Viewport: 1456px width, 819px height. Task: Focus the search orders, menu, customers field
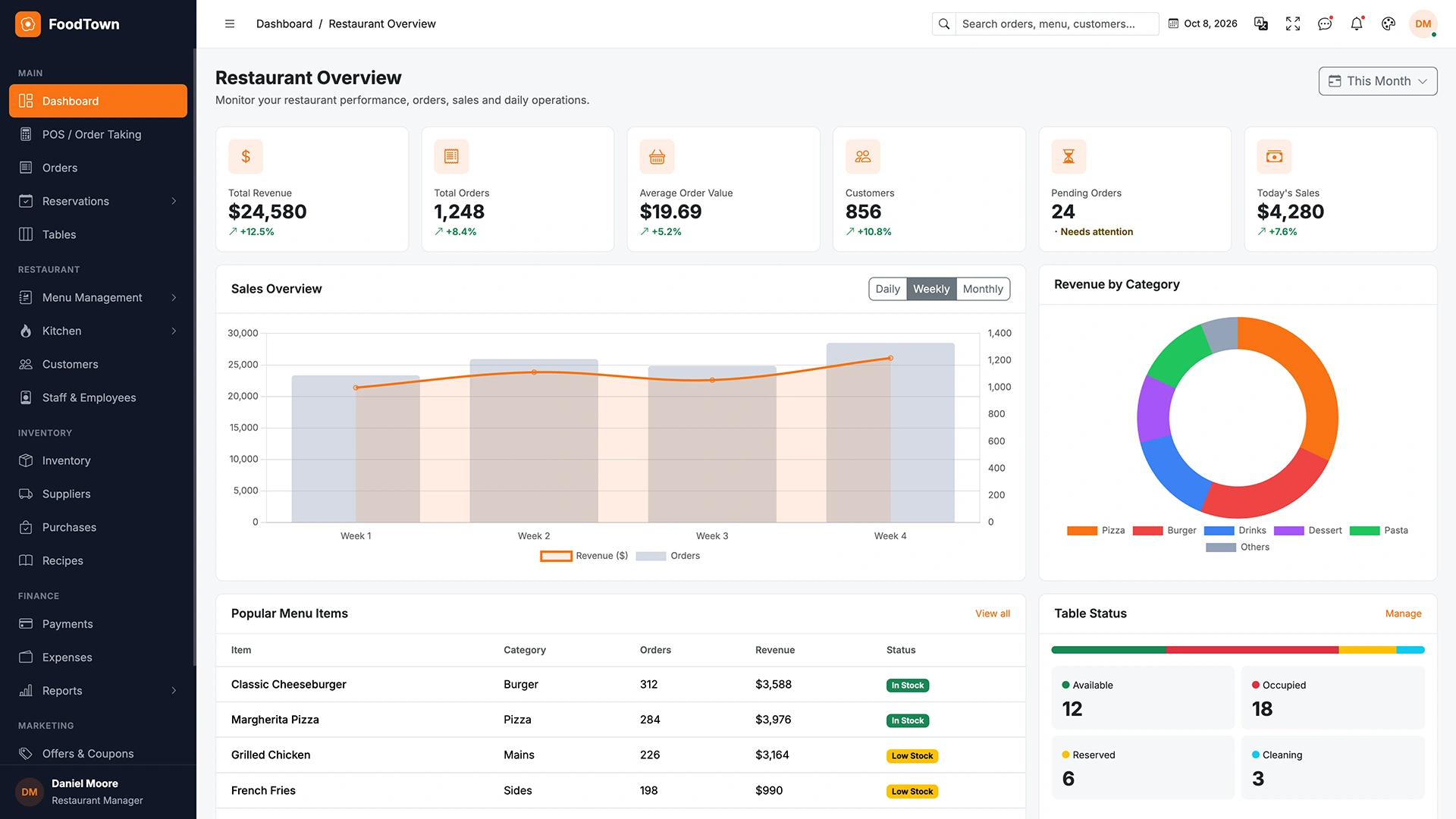(x=1056, y=24)
